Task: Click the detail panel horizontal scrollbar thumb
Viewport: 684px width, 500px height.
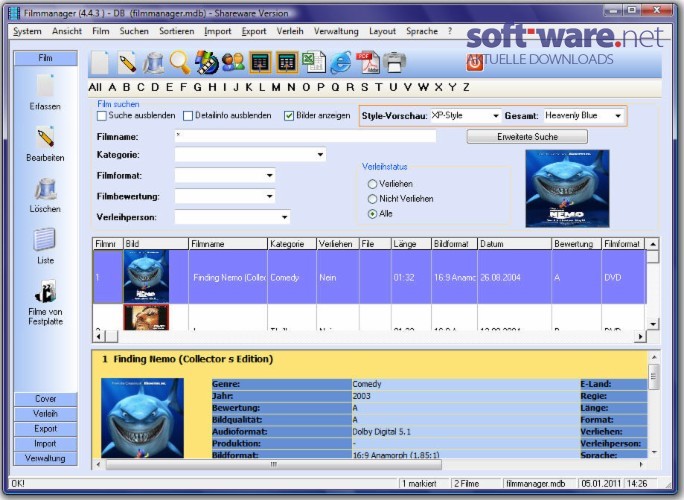Action: [274, 465]
